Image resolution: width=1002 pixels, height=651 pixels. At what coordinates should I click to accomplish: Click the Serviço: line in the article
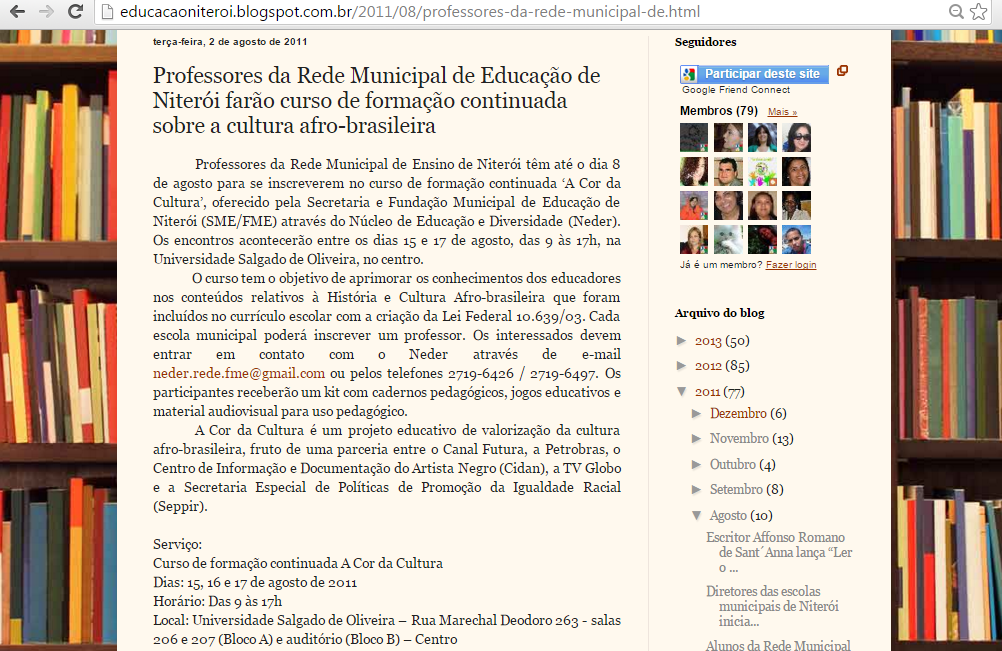(177, 544)
